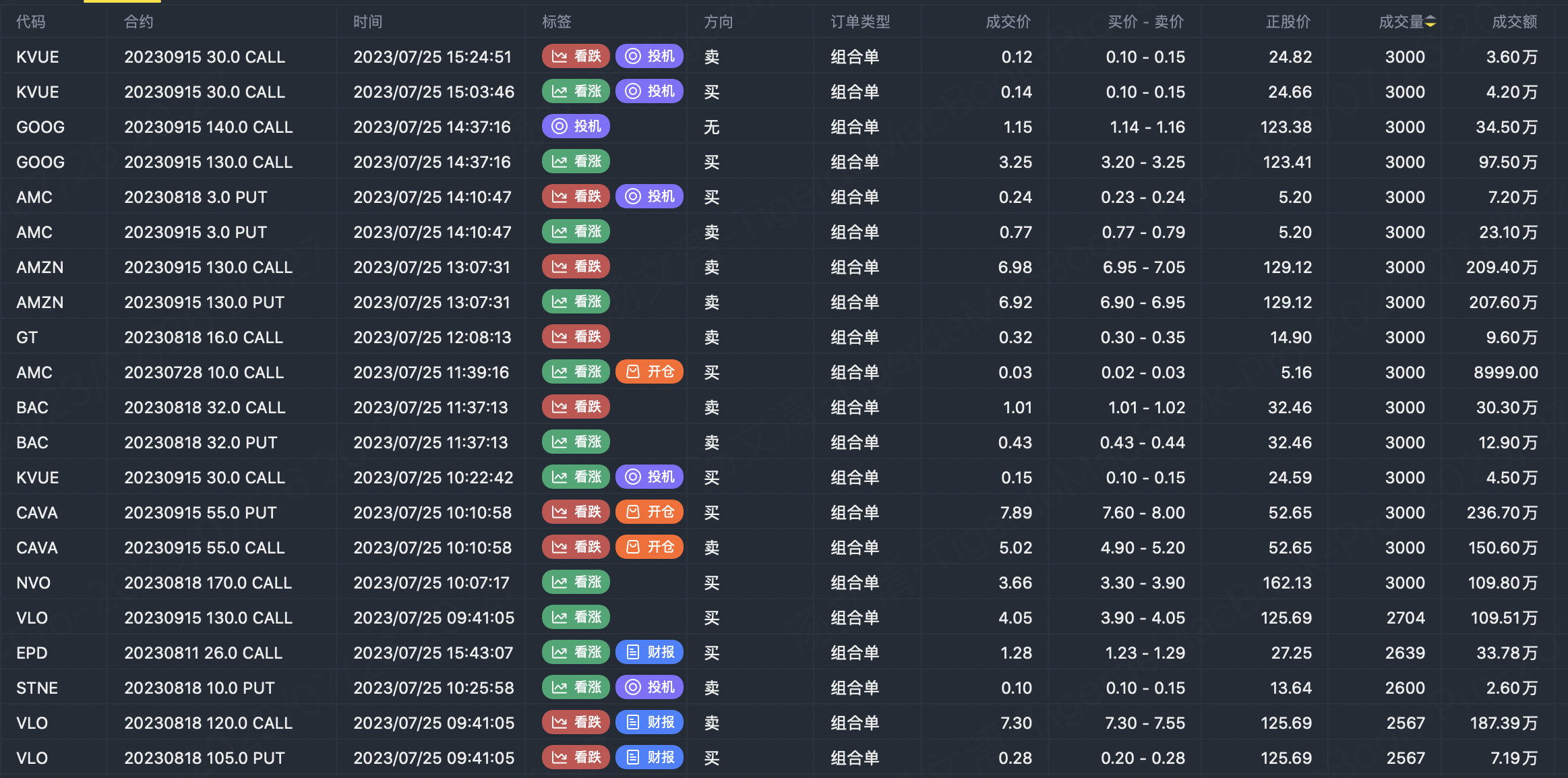
Task: Click bid-ask 7.60 - 8.00
Action: 1143,512
